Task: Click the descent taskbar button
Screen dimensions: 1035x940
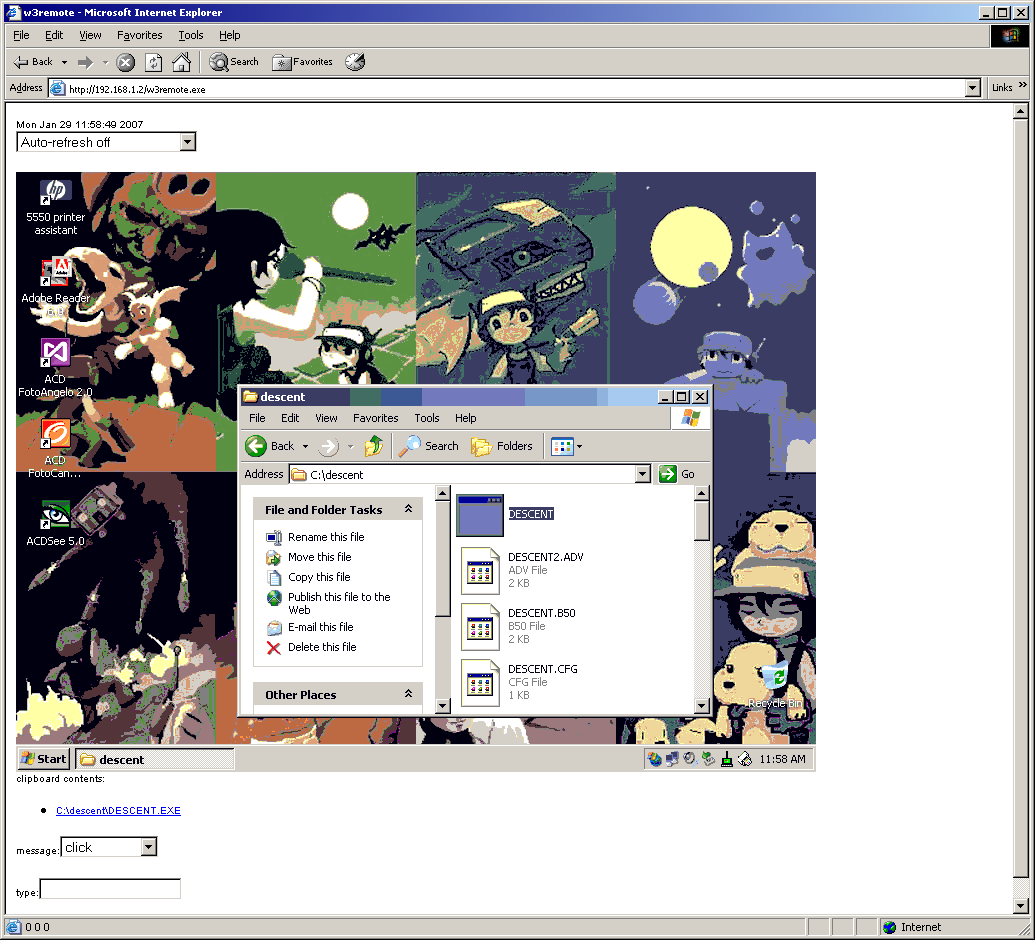Action: 154,759
